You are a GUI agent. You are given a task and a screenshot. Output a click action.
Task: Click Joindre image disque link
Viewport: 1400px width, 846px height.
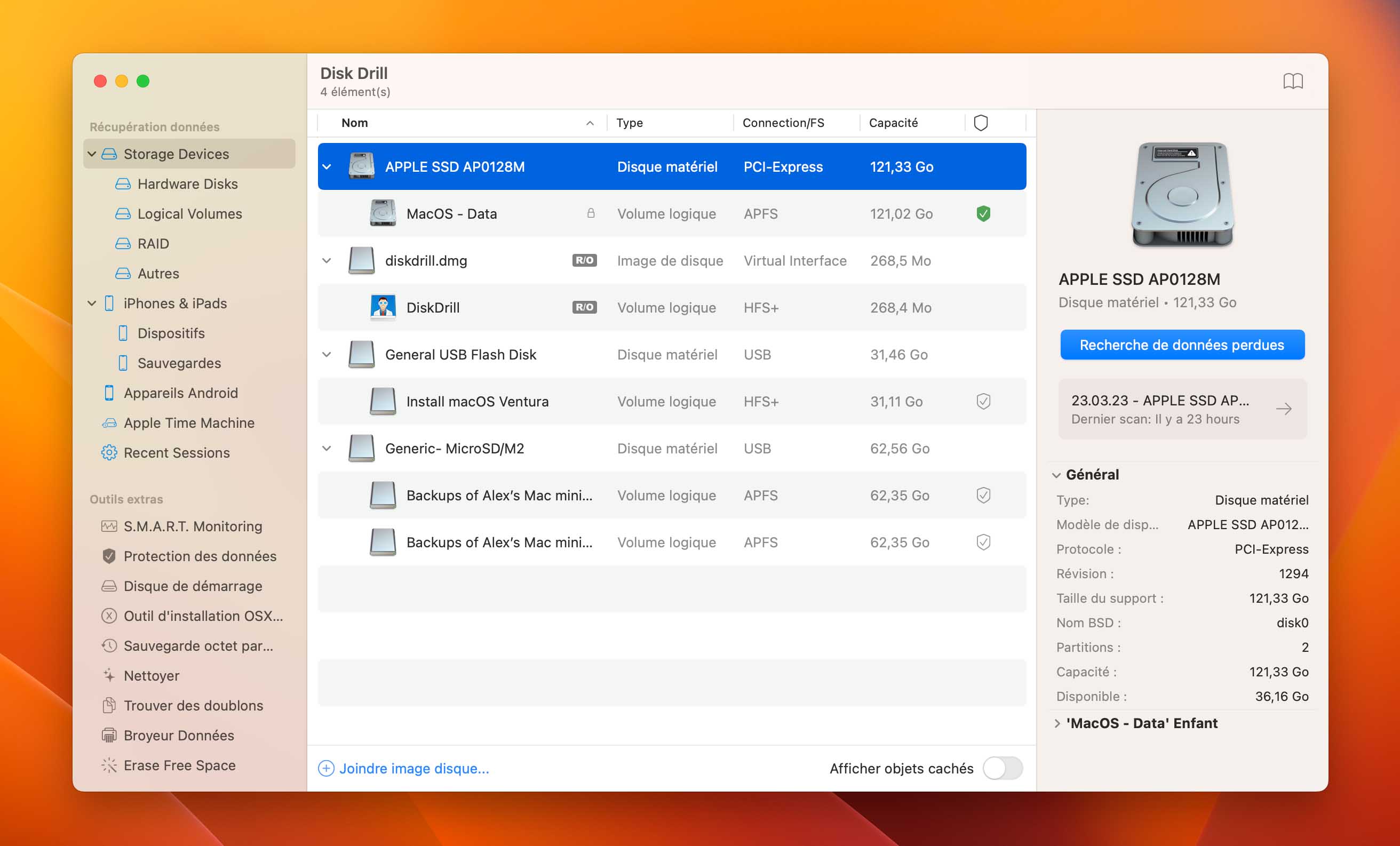point(403,768)
